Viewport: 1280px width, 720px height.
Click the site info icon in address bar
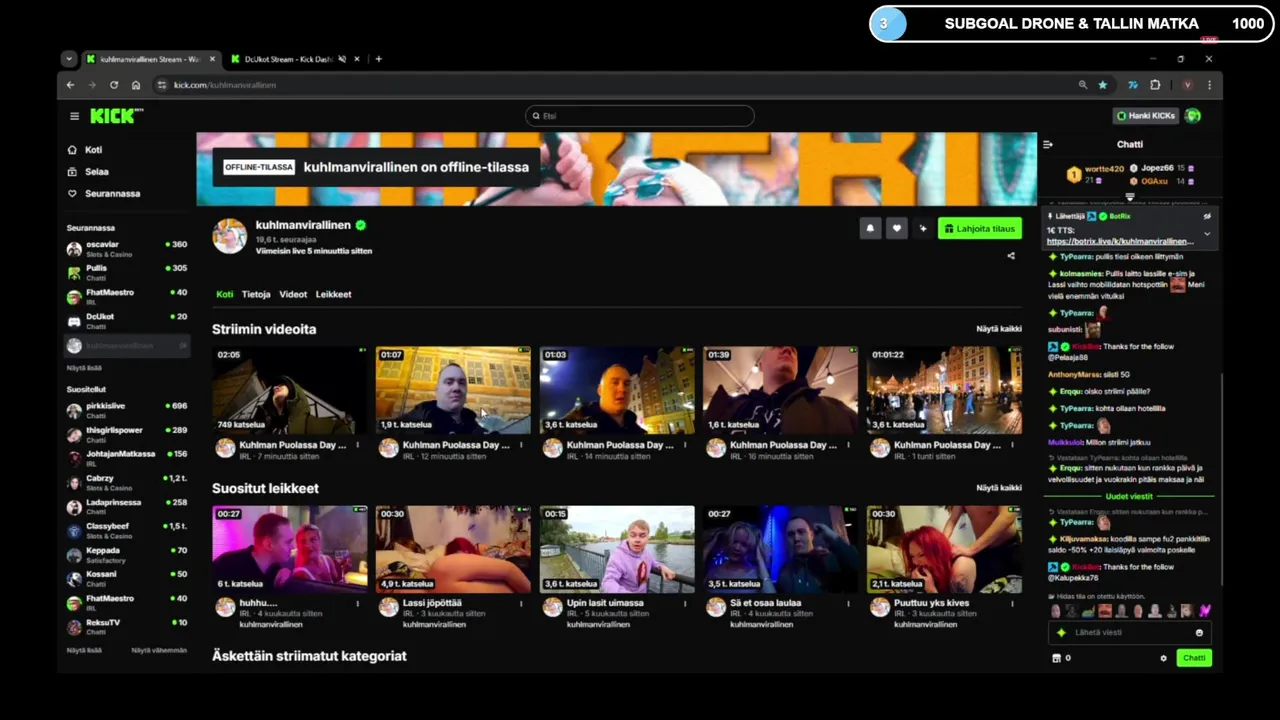coord(162,85)
